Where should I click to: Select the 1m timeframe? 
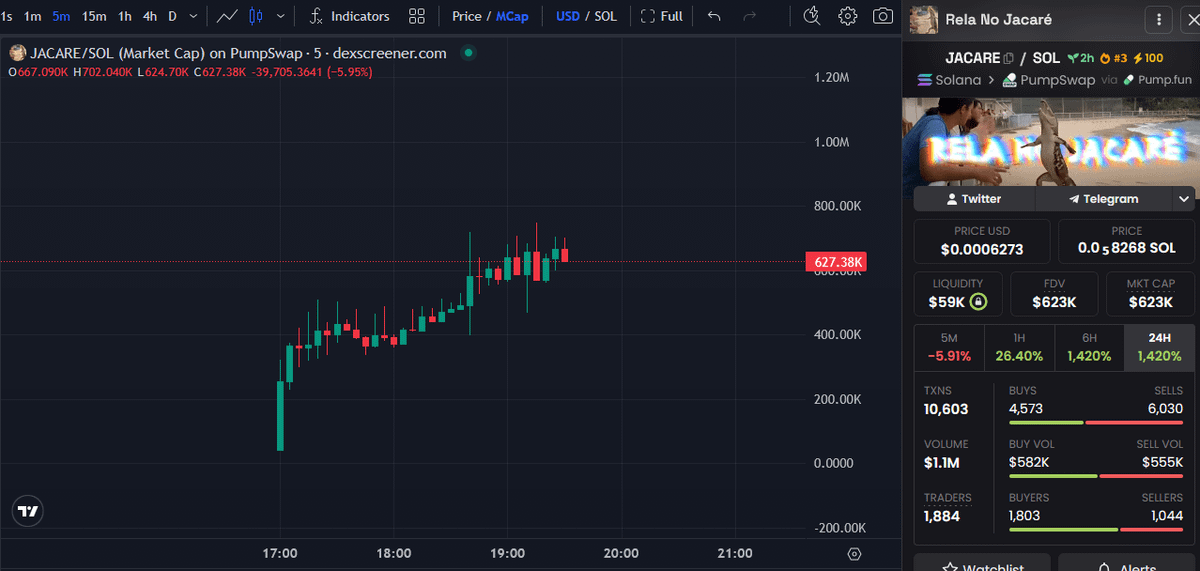[33, 16]
